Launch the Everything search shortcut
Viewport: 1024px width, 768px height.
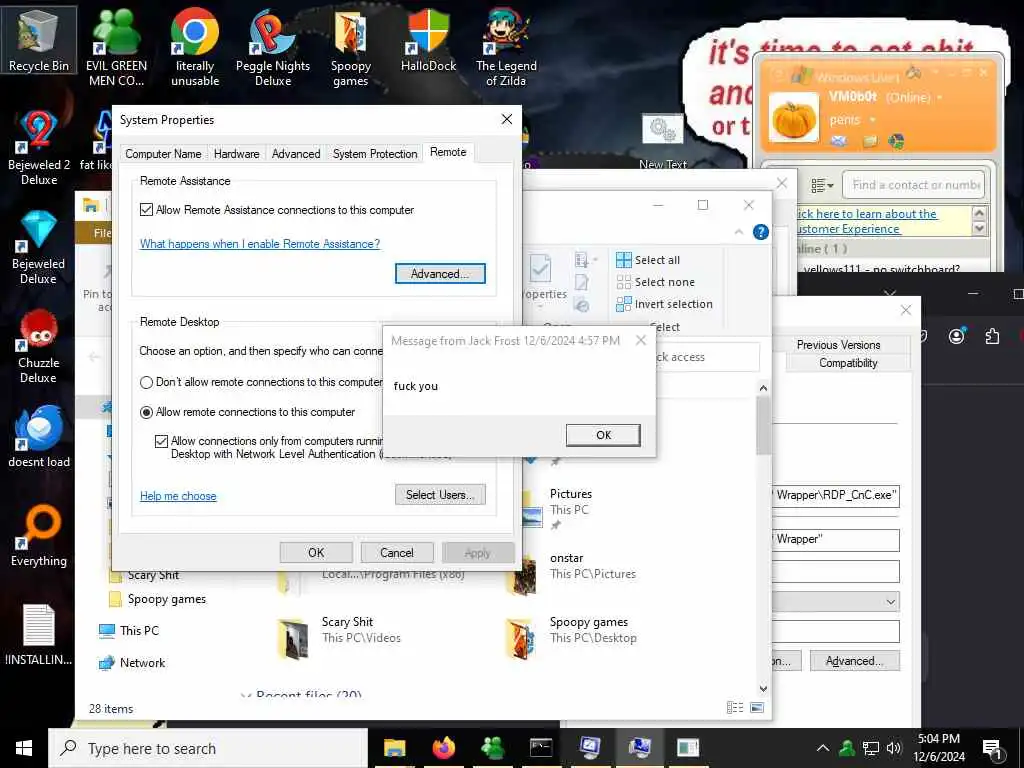(x=39, y=536)
